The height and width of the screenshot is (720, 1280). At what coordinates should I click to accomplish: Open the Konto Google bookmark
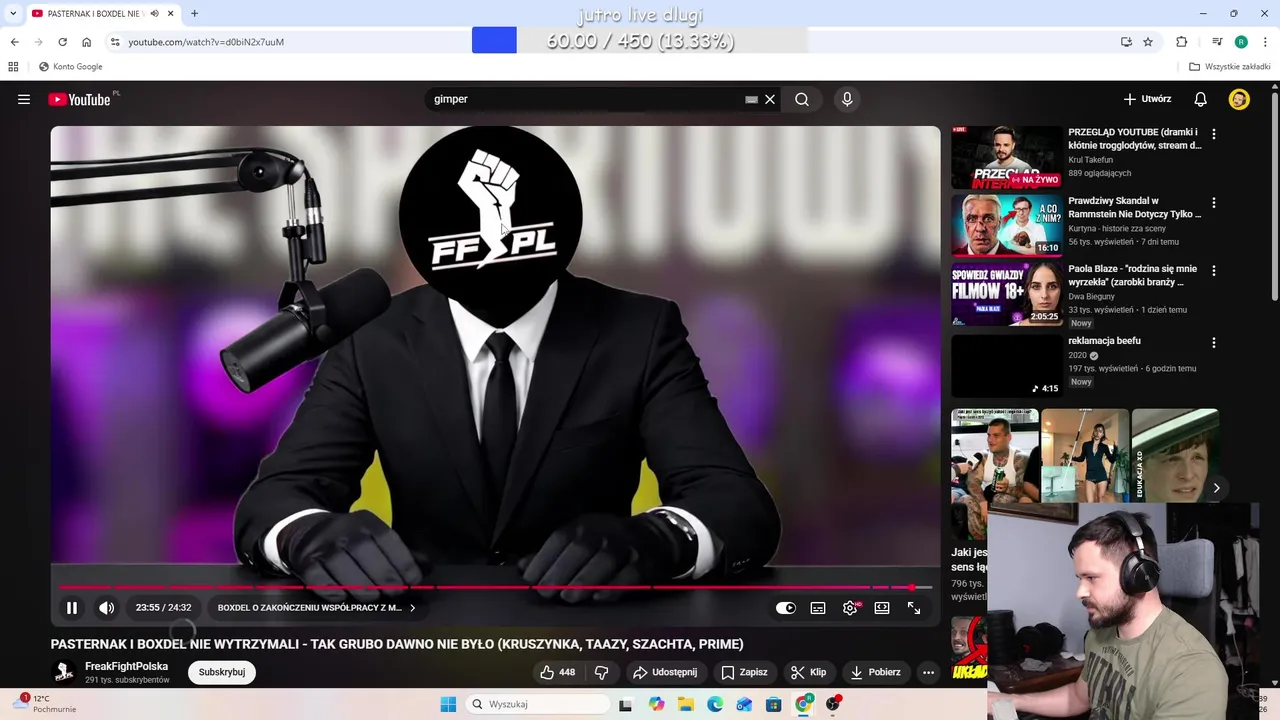click(x=71, y=67)
